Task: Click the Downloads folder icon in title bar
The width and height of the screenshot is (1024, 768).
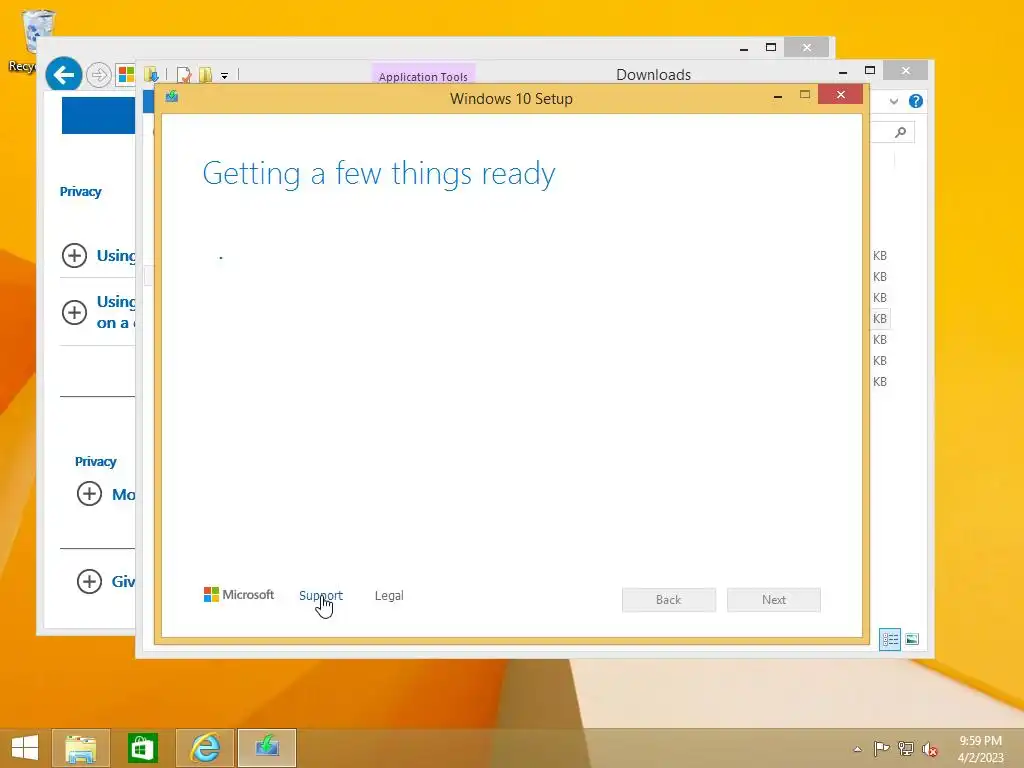Action: click(x=151, y=74)
